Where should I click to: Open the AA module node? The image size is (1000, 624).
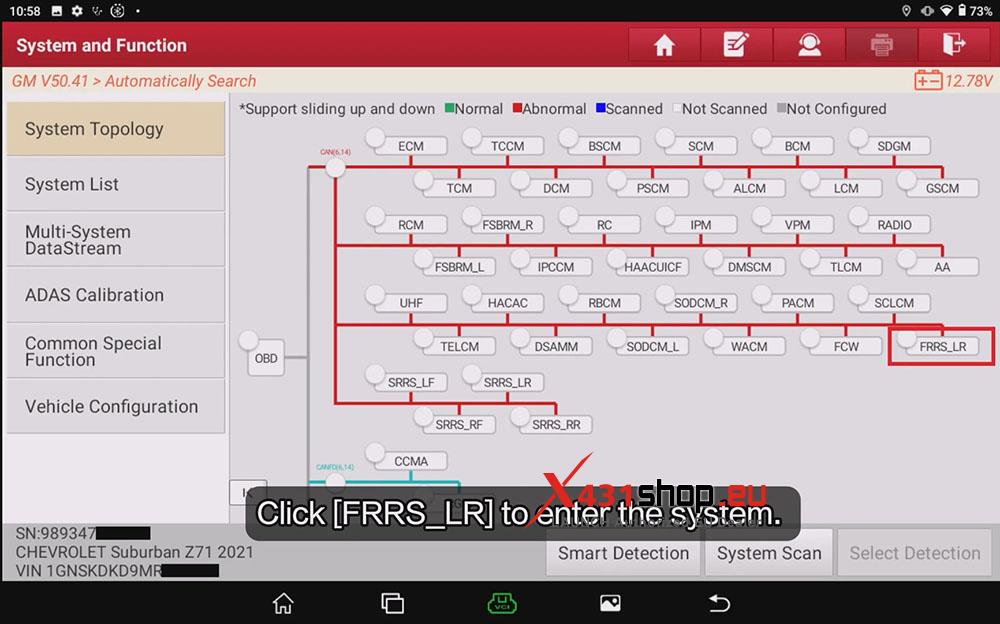click(x=943, y=267)
